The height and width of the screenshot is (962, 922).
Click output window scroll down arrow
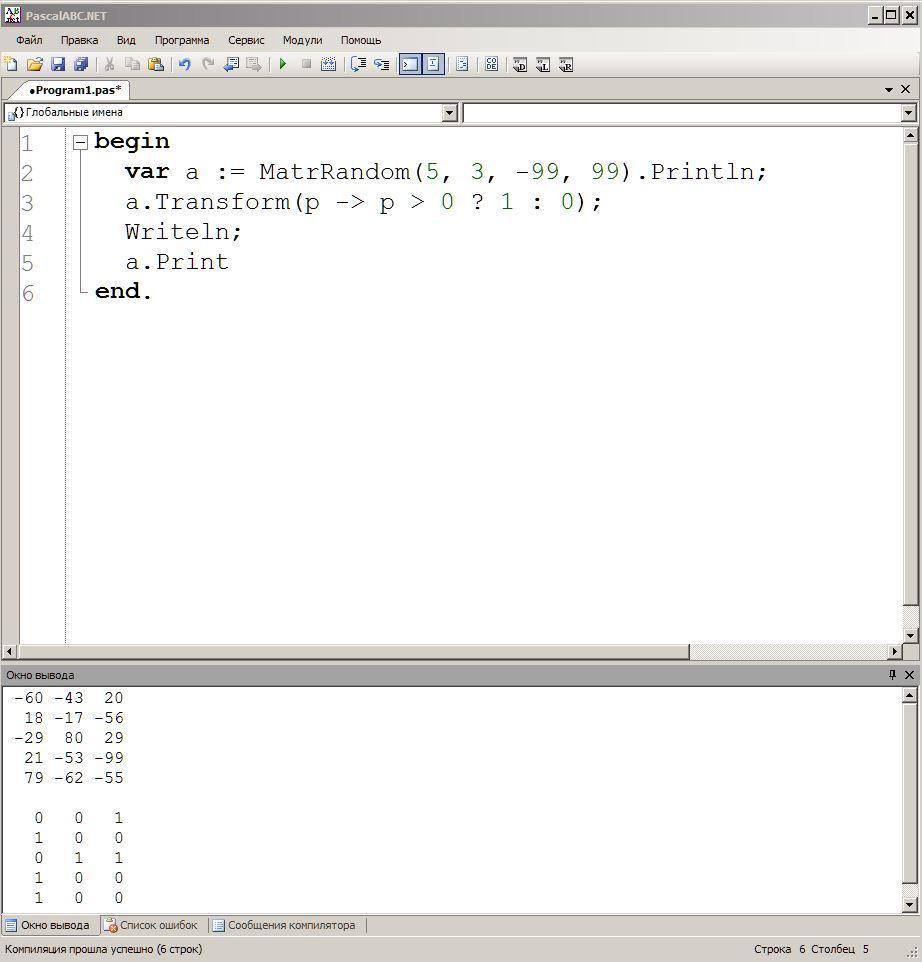(x=910, y=904)
